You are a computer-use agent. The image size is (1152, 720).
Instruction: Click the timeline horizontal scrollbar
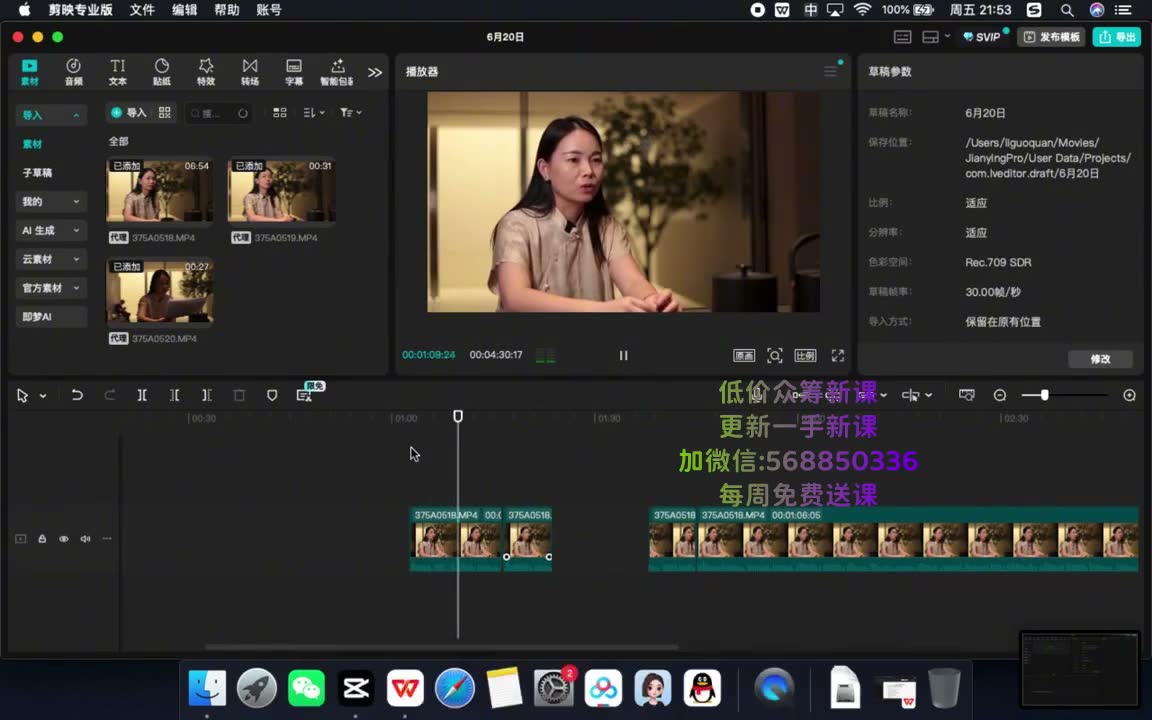tap(441, 647)
